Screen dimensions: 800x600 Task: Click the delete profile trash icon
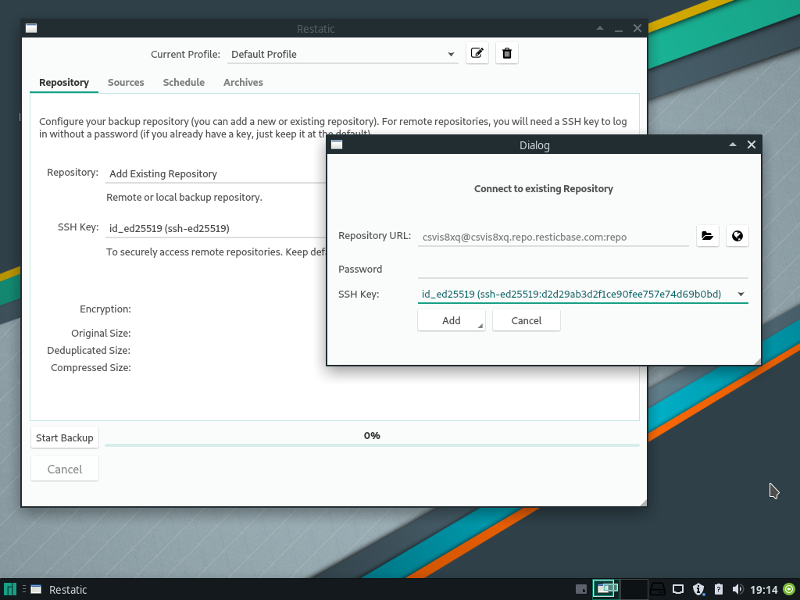(x=507, y=53)
